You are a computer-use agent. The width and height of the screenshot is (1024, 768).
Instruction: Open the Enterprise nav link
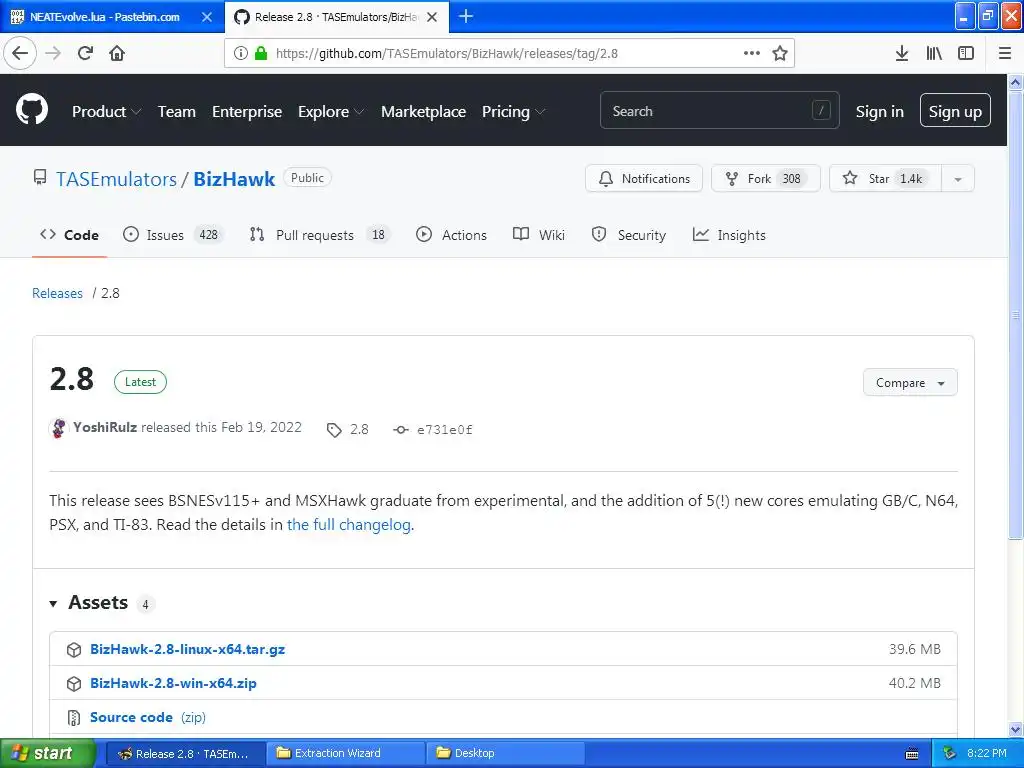point(247,112)
